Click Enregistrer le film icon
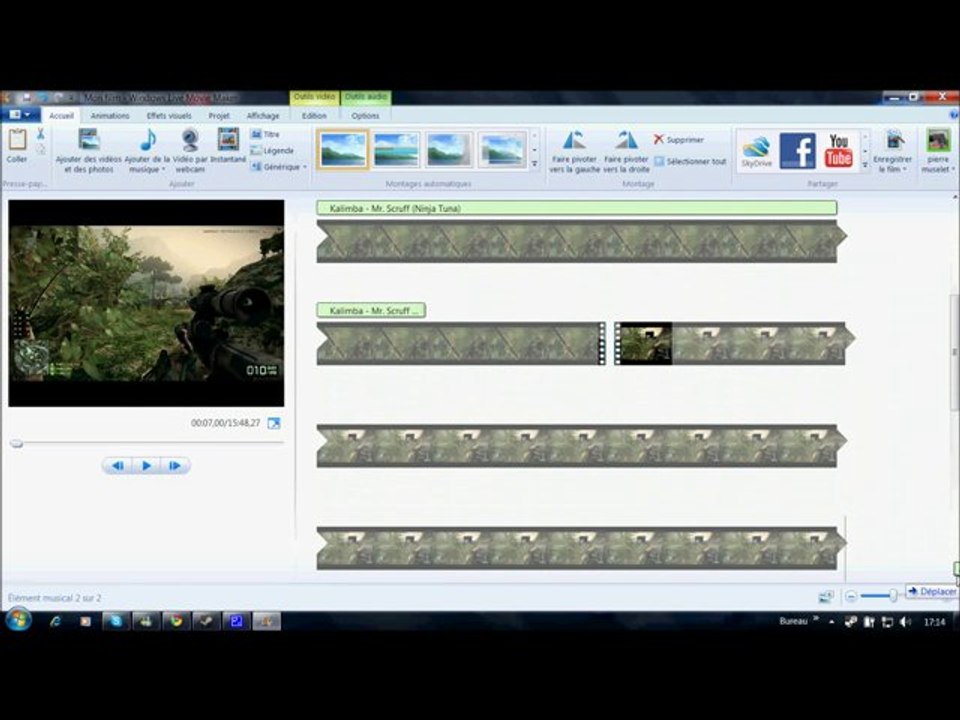 point(893,140)
